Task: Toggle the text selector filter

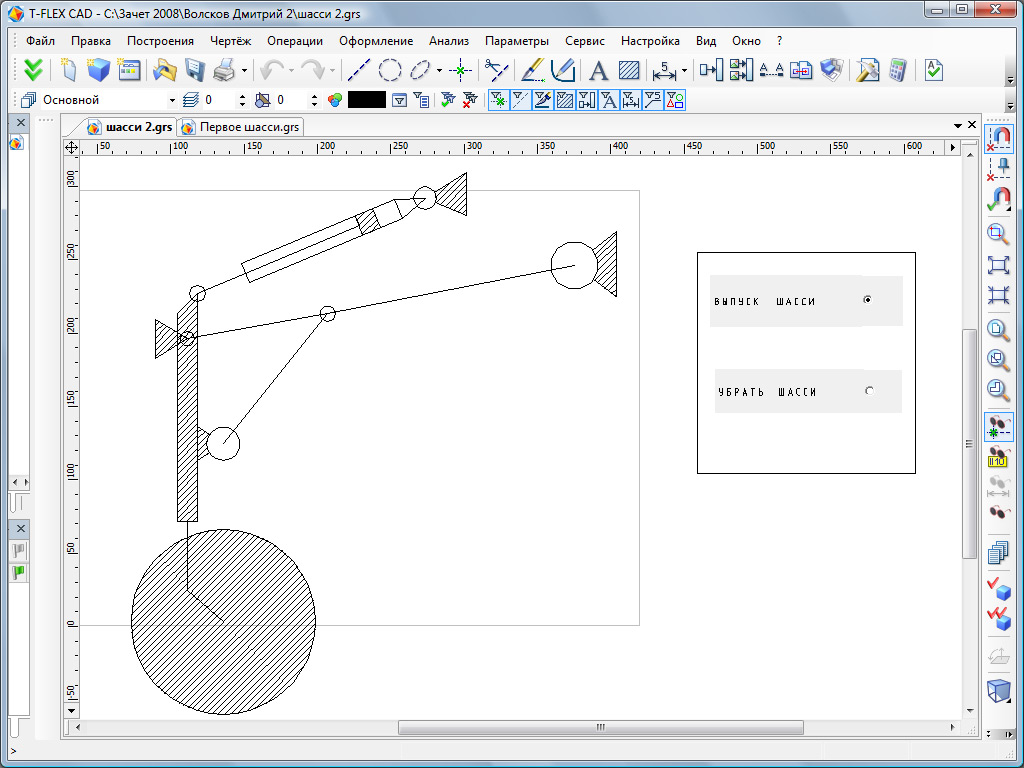Action: (x=609, y=100)
